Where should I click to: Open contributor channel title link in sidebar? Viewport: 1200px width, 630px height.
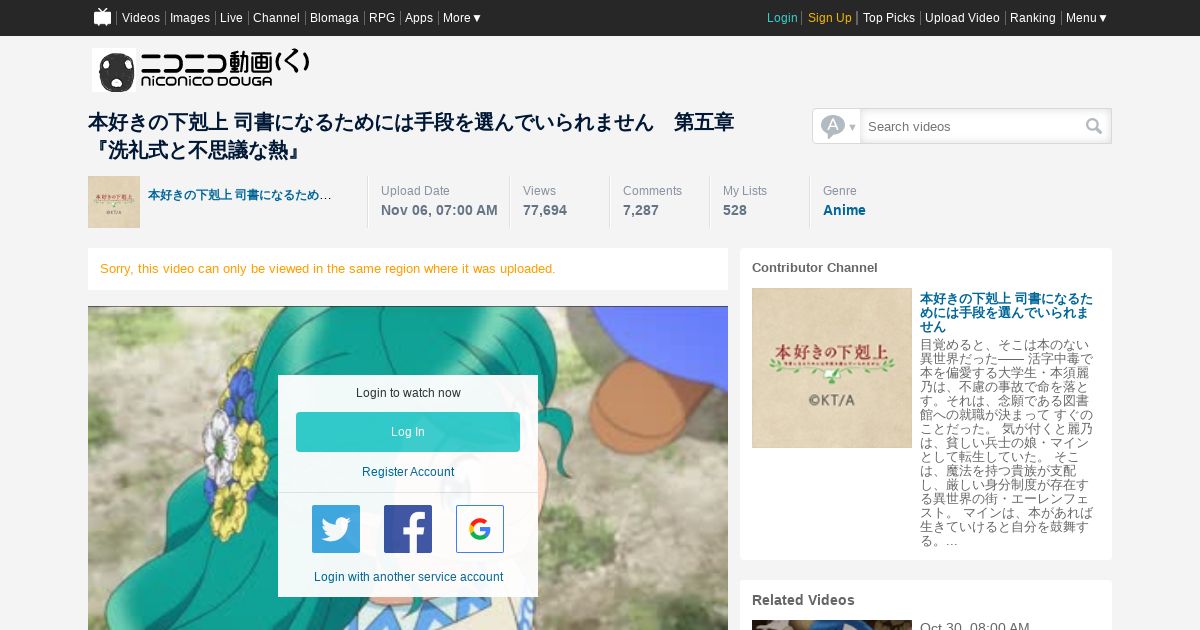point(1006,312)
